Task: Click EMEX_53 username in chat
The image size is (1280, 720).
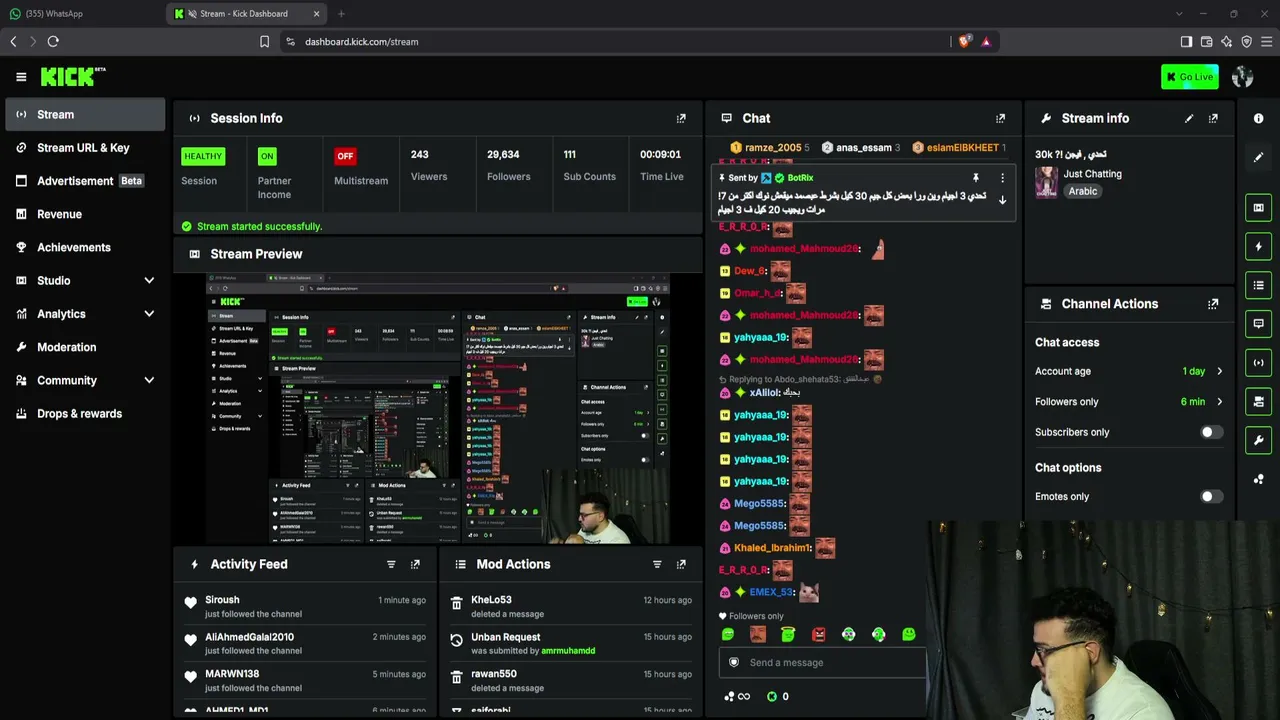Action: [x=771, y=592]
